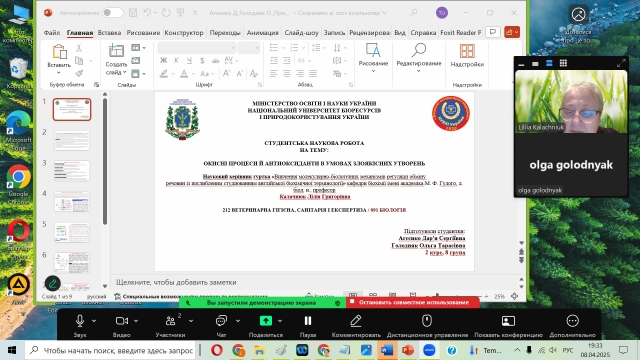Click the Create slide icon

[x=116, y=51]
